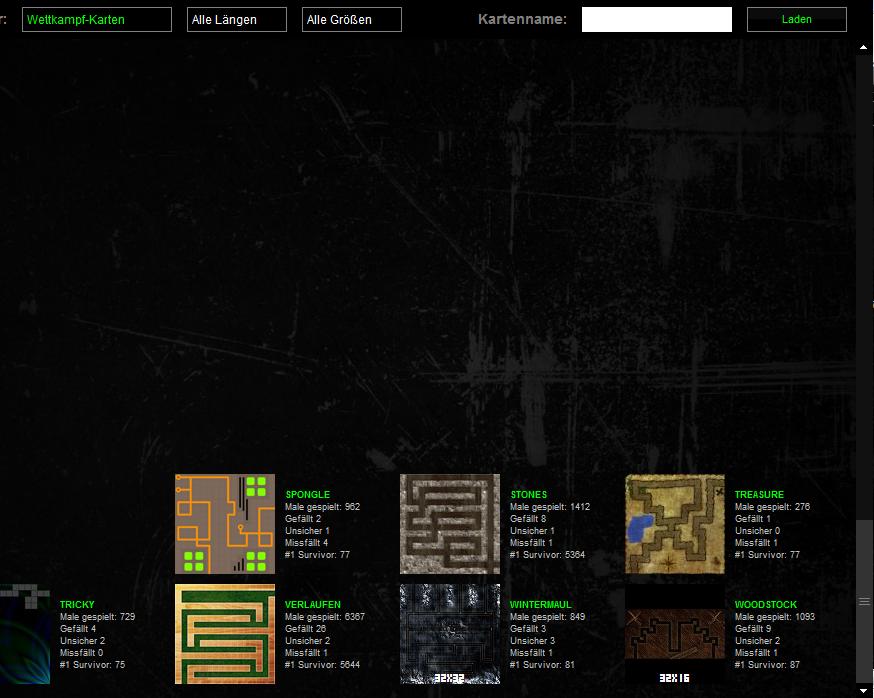Viewport: 874px width, 698px height.
Task: Open the SPONGLE map title link
Action: point(308,495)
